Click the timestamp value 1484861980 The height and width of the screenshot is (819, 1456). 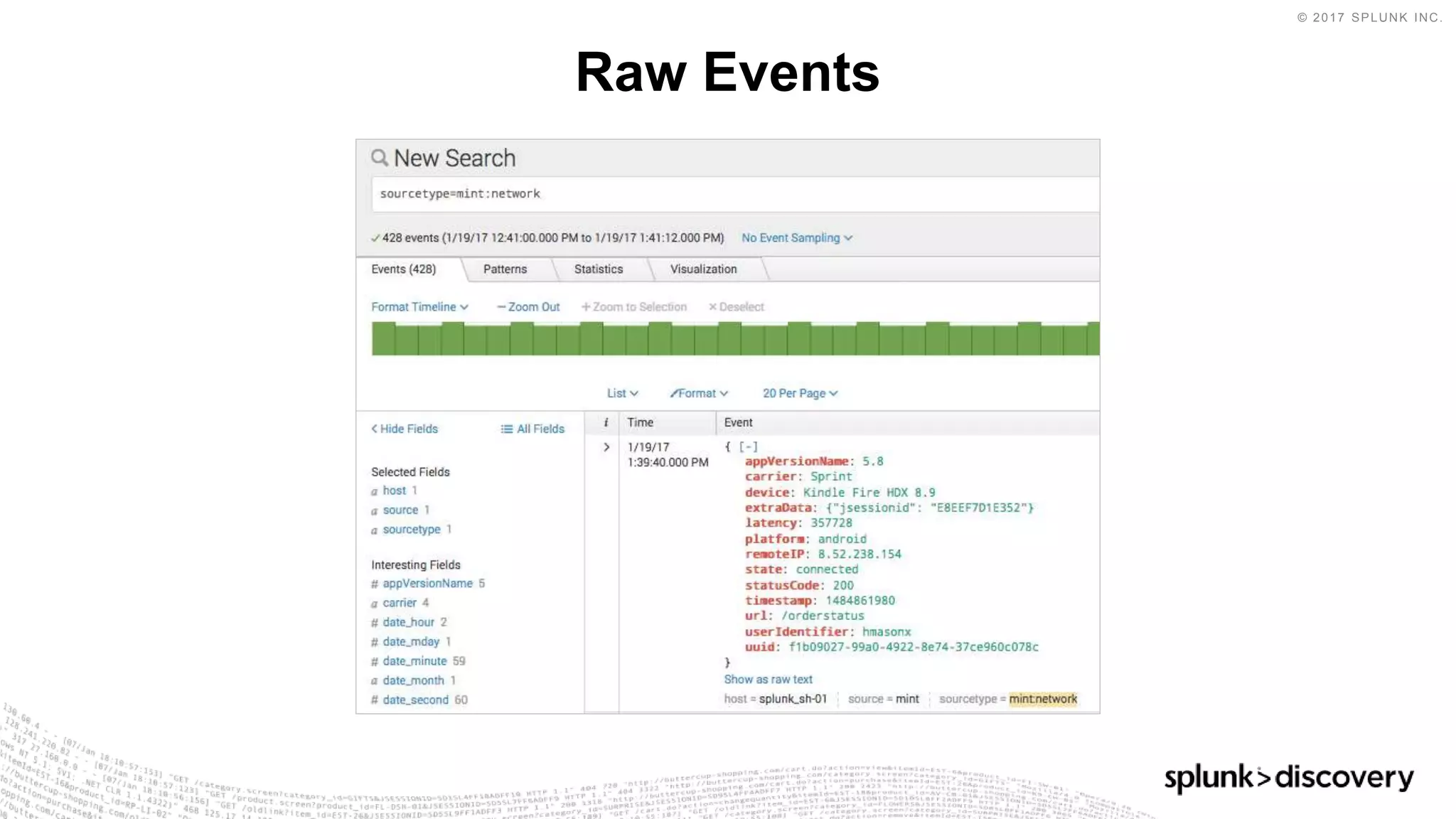(860, 601)
